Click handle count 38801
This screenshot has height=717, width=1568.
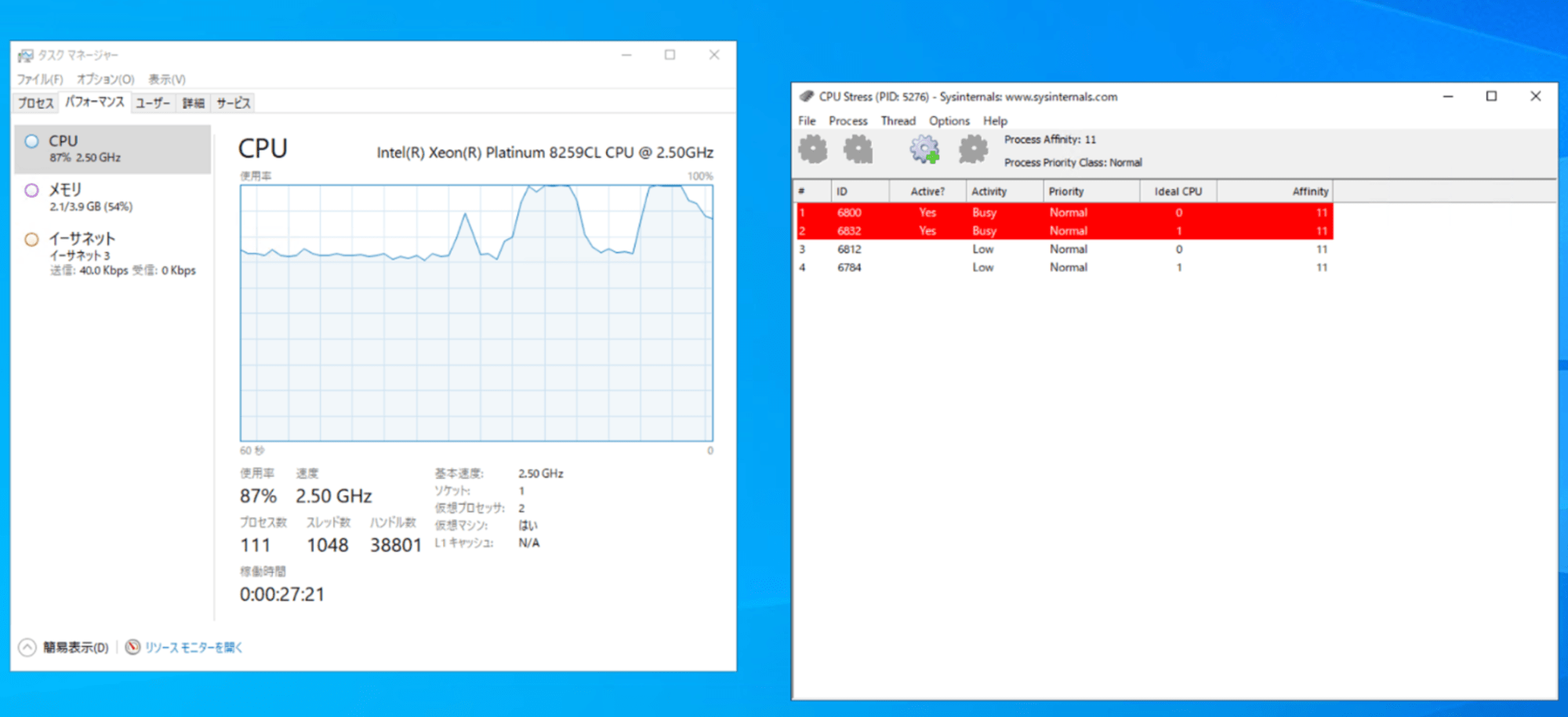pyautogui.click(x=396, y=545)
